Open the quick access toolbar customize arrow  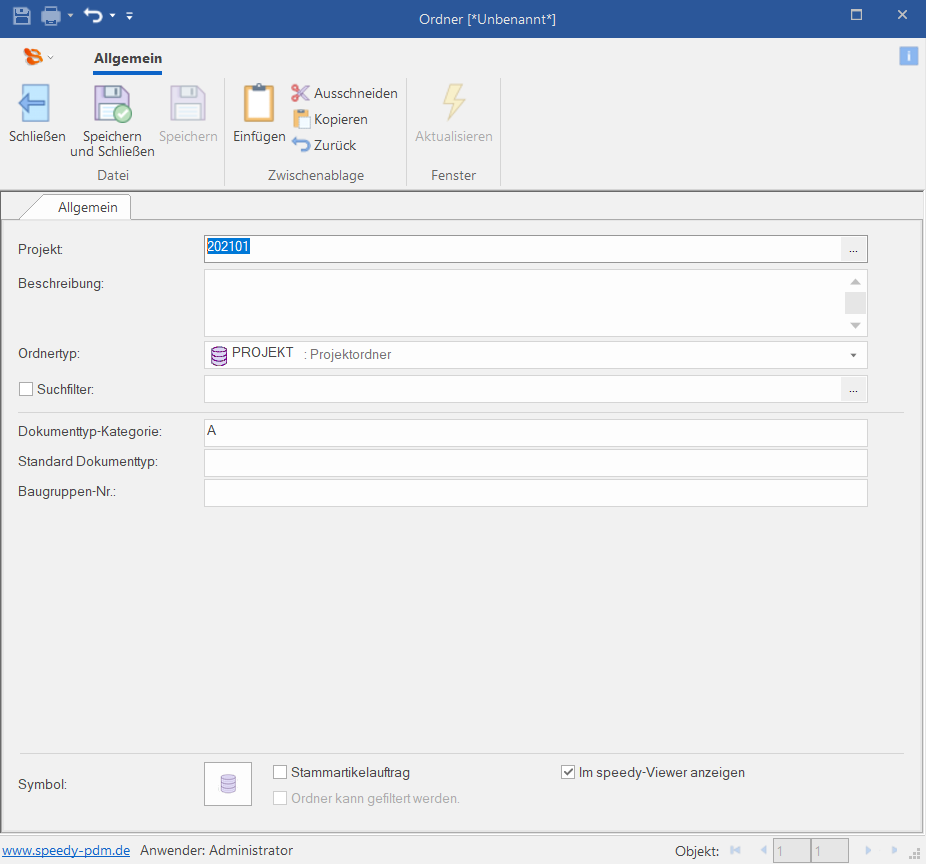point(129,16)
